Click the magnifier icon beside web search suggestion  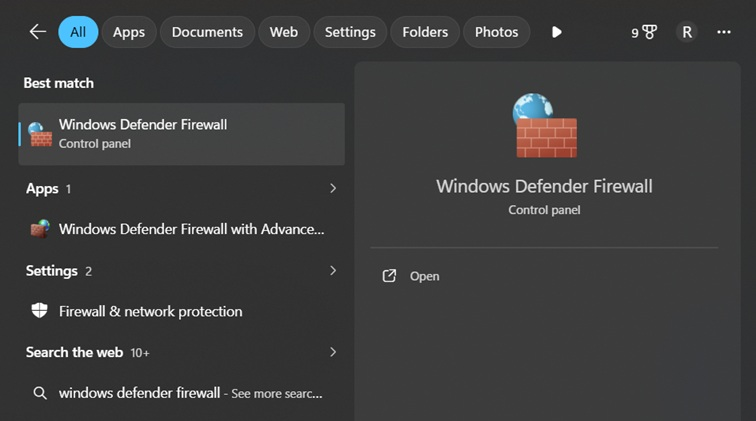coord(40,393)
